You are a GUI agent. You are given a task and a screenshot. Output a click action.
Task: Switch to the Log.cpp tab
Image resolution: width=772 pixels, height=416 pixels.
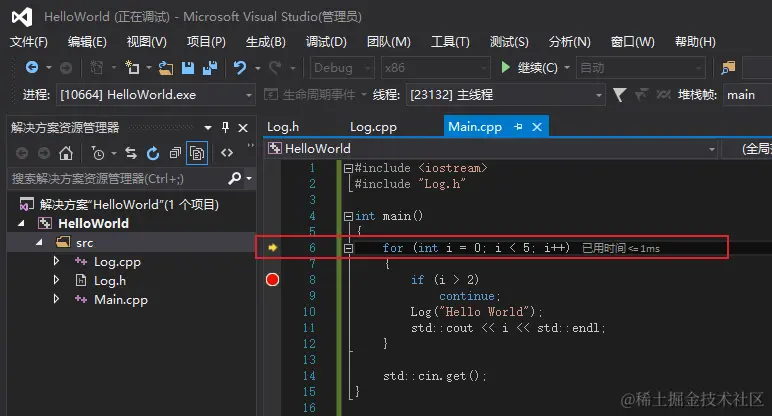[x=373, y=127]
